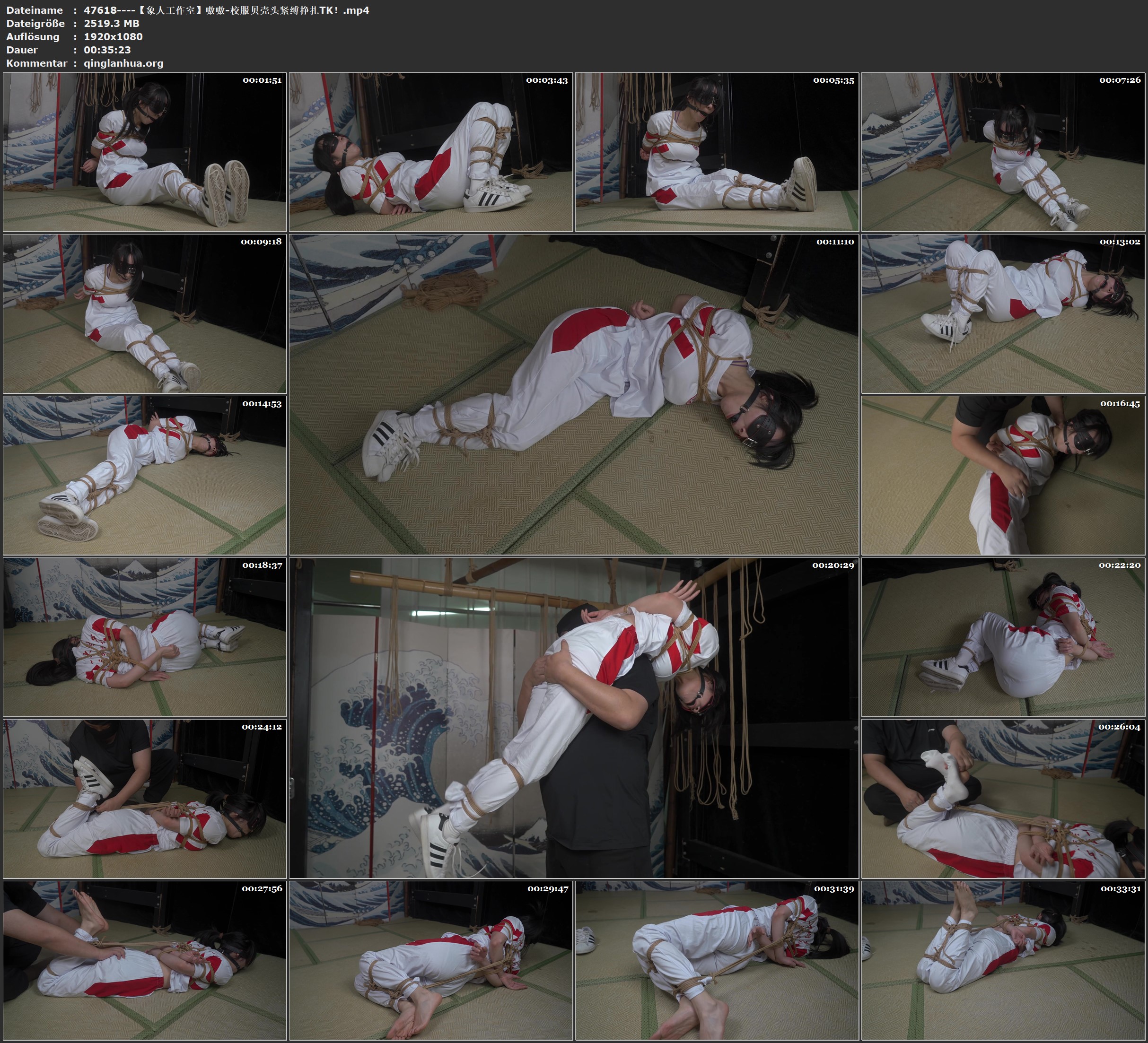Select the thumbnail timestamped 00:27:56
The image size is (1148, 1043).
145,960
